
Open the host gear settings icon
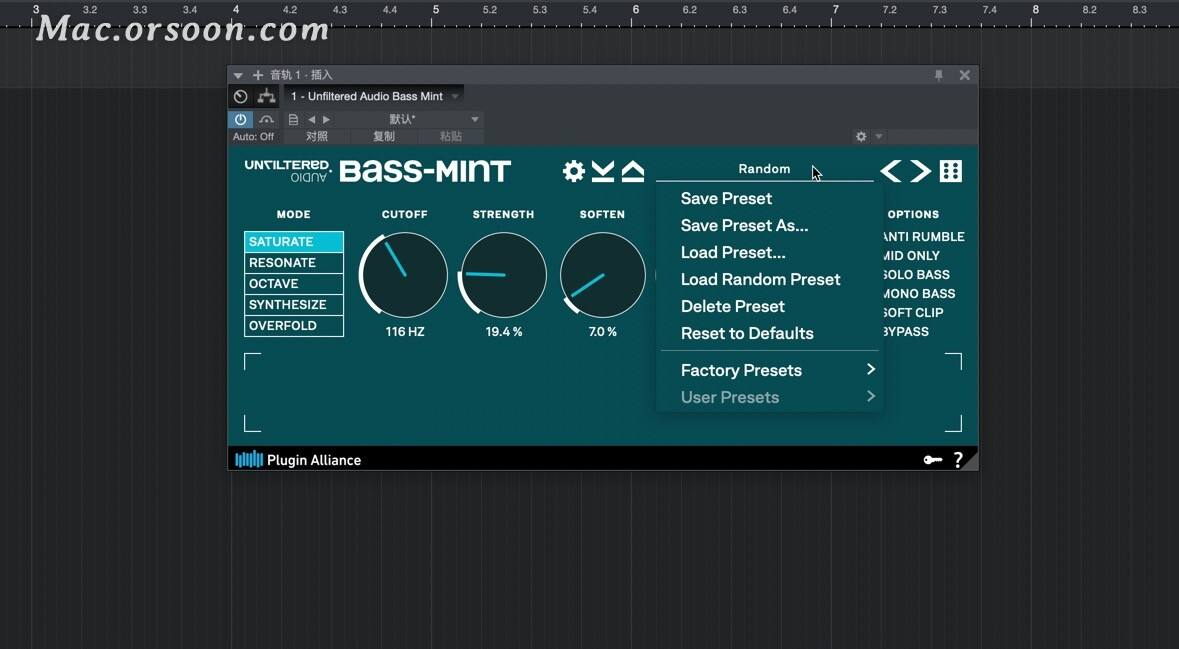point(861,136)
